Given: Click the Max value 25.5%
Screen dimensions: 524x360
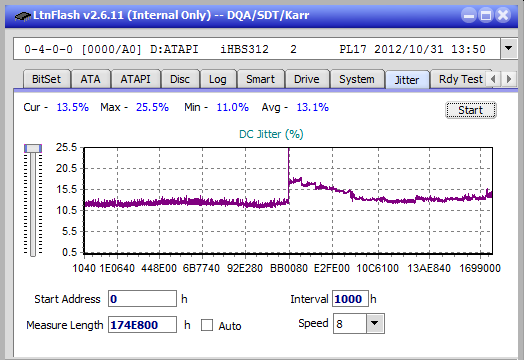Looking at the screenshot, I should [x=152, y=107].
